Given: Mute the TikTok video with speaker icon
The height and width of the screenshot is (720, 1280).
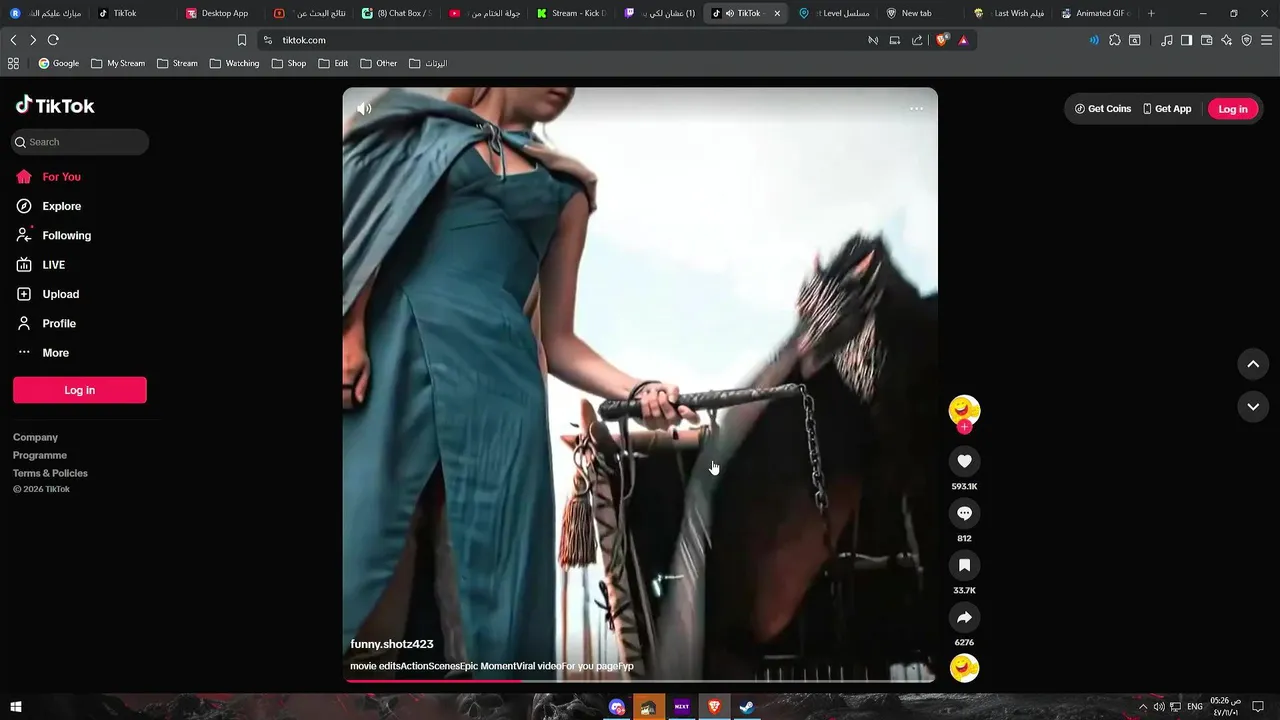Looking at the screenshot, I should pyautogui.click(x=364, y=108).
